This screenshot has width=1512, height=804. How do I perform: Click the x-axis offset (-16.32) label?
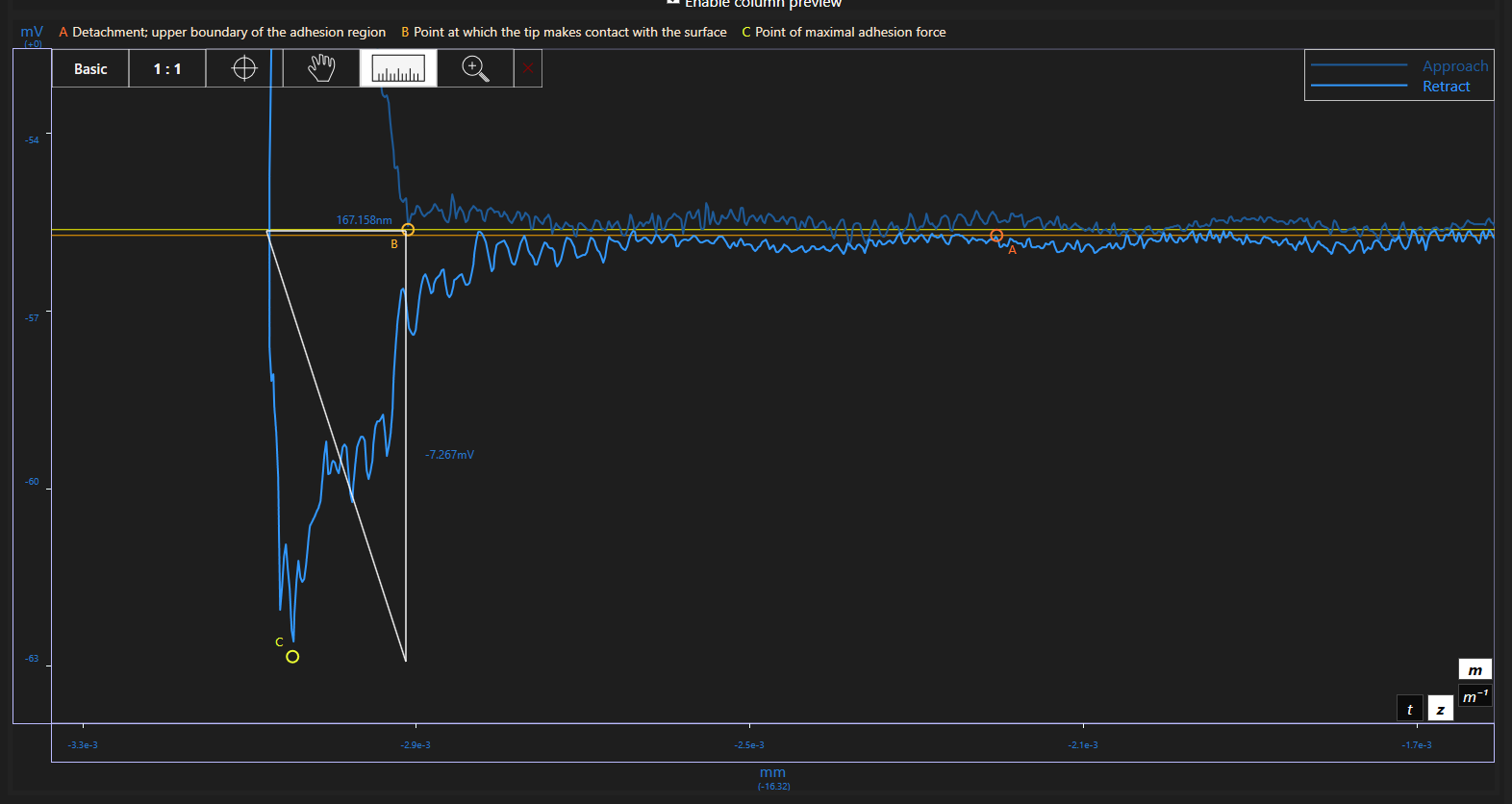(x=773, y=787)
